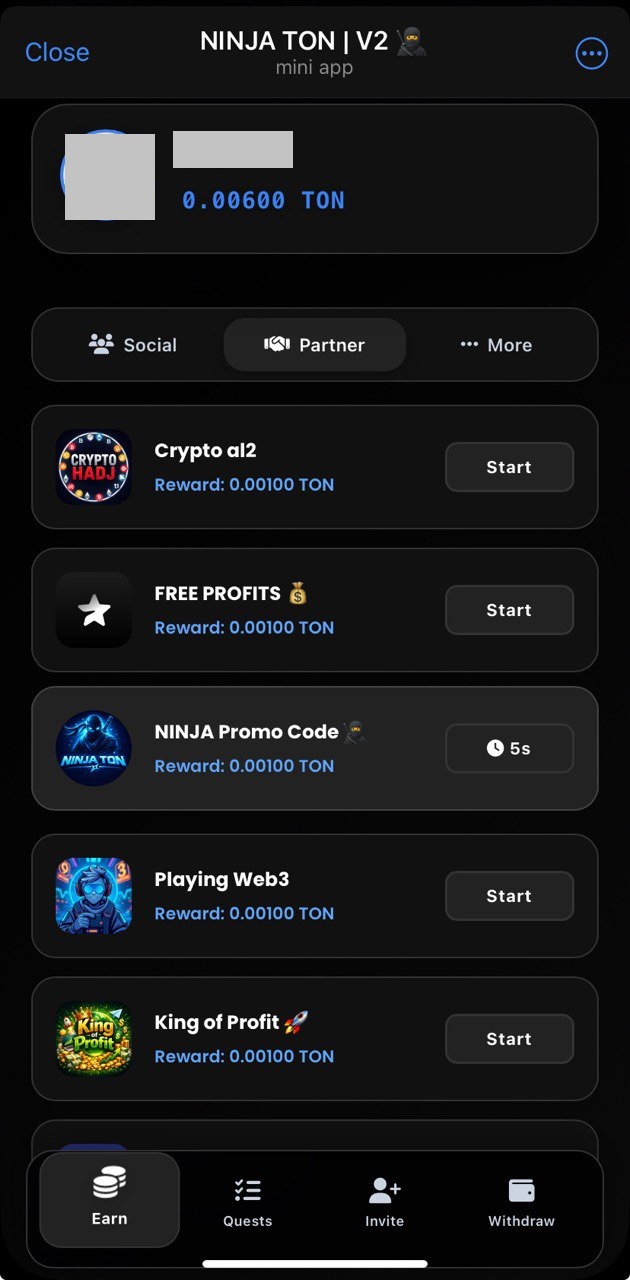Viewport: 630px width, 1280px height.
Task: Go to the Quests checklist tab
Action: pyautogui.click(x=247, y=1202)
